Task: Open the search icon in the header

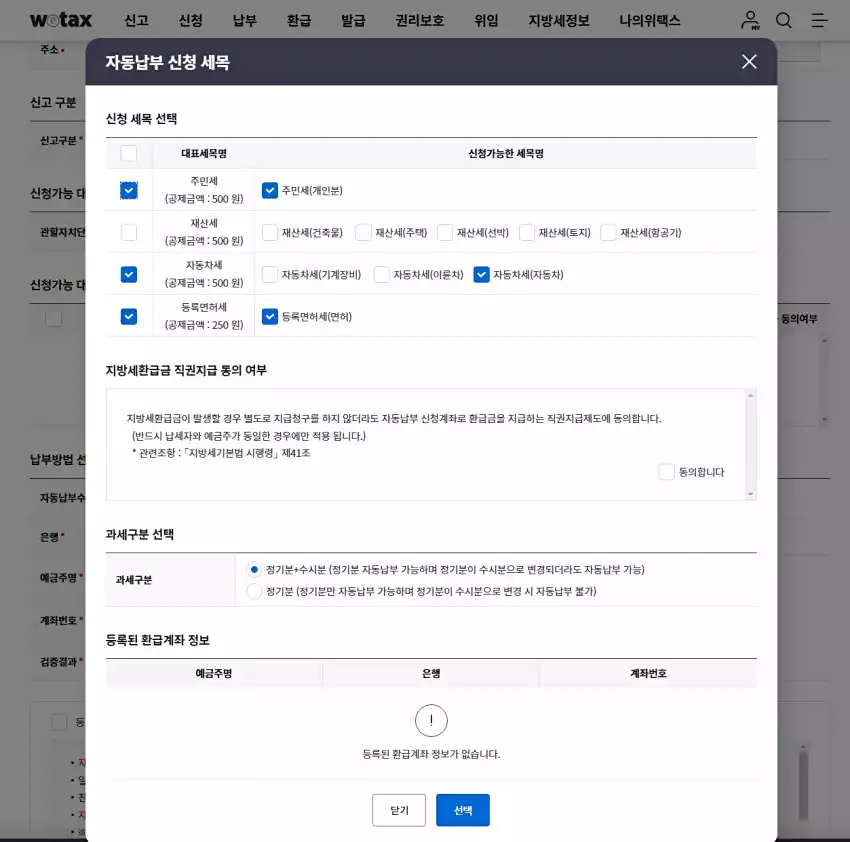Action: 786,20
